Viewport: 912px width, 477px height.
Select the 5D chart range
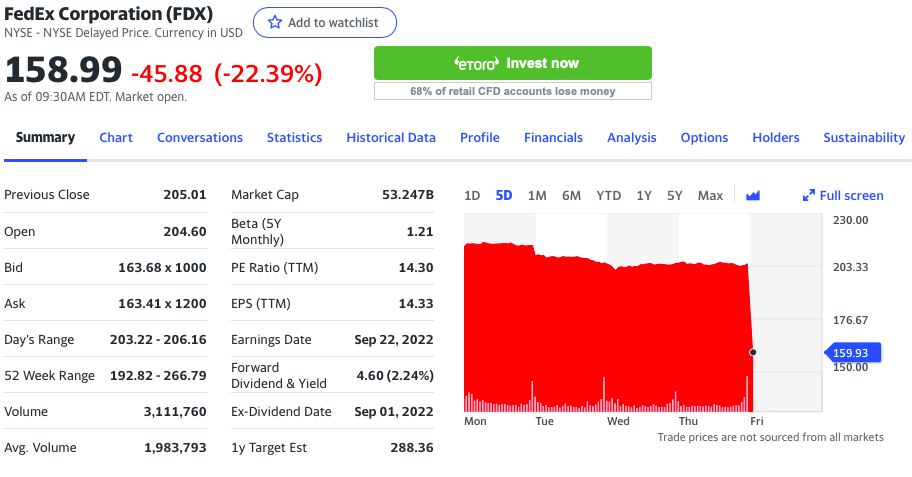click(x=504, y=195)
